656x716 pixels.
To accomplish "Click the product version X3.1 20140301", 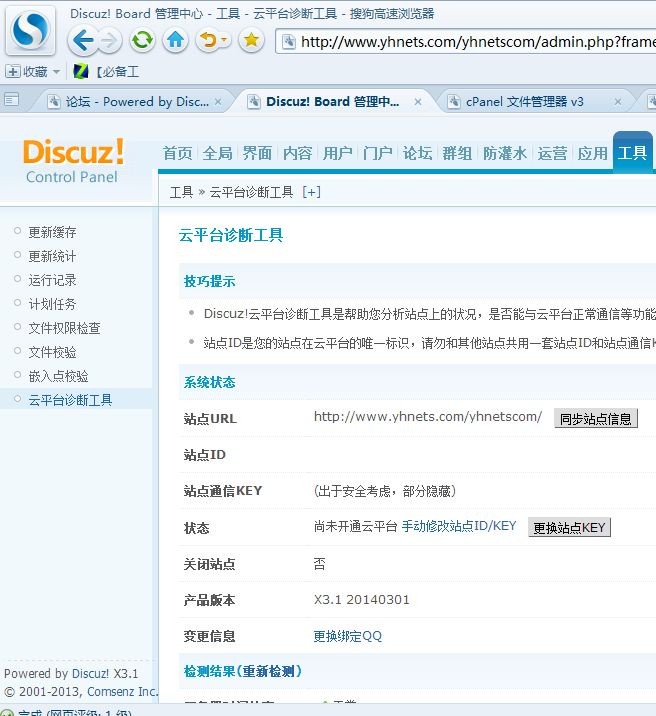I will click(x=362, y=600).
